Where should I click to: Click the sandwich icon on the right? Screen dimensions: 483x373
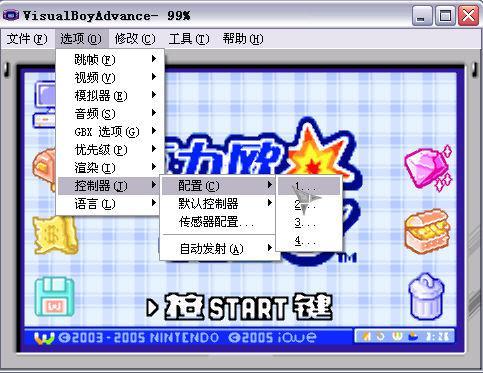coord(428,231)
